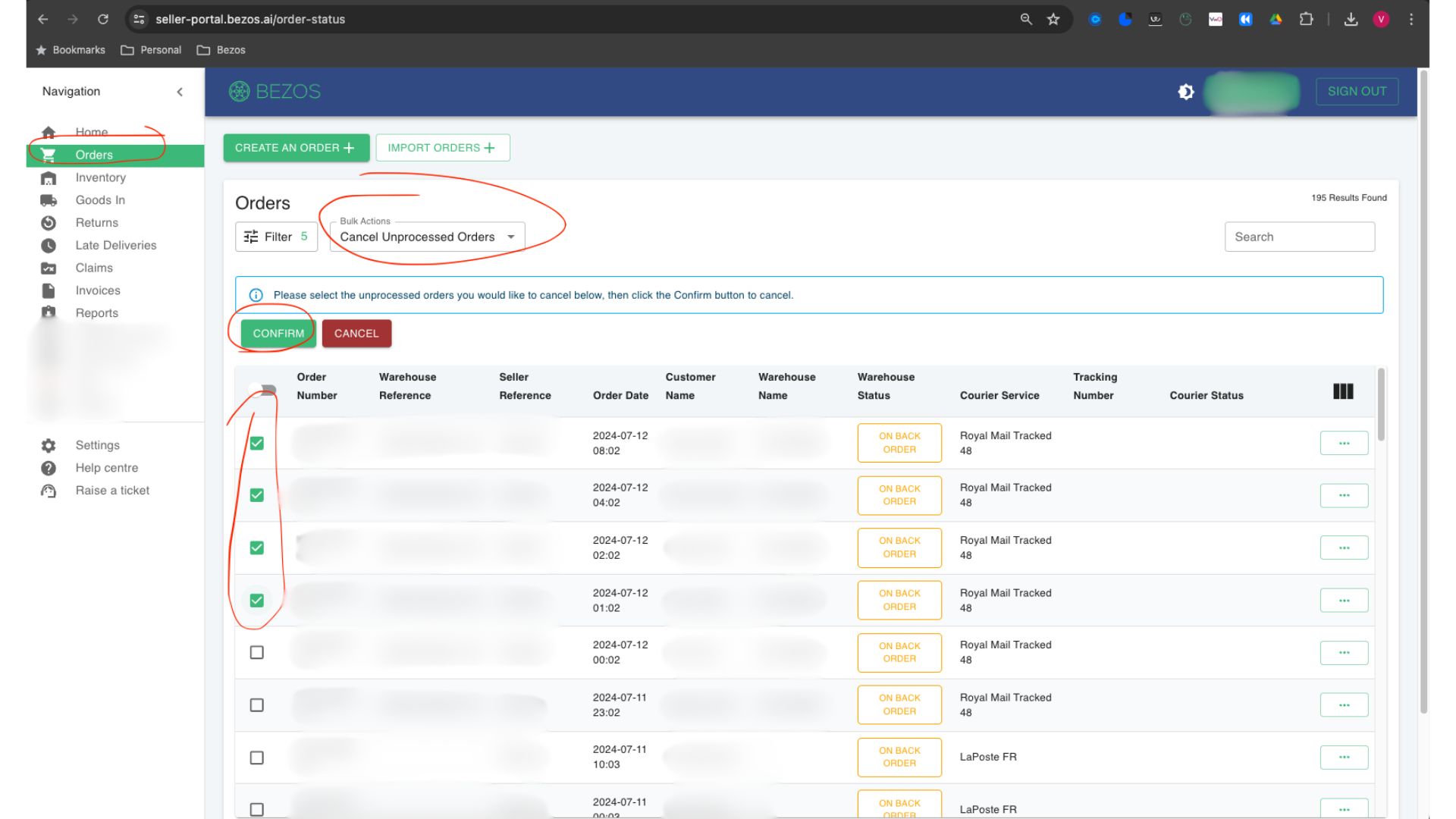Toggle dark mode brightness icon
1456x819 pixels.
(x=1186, y=92)
